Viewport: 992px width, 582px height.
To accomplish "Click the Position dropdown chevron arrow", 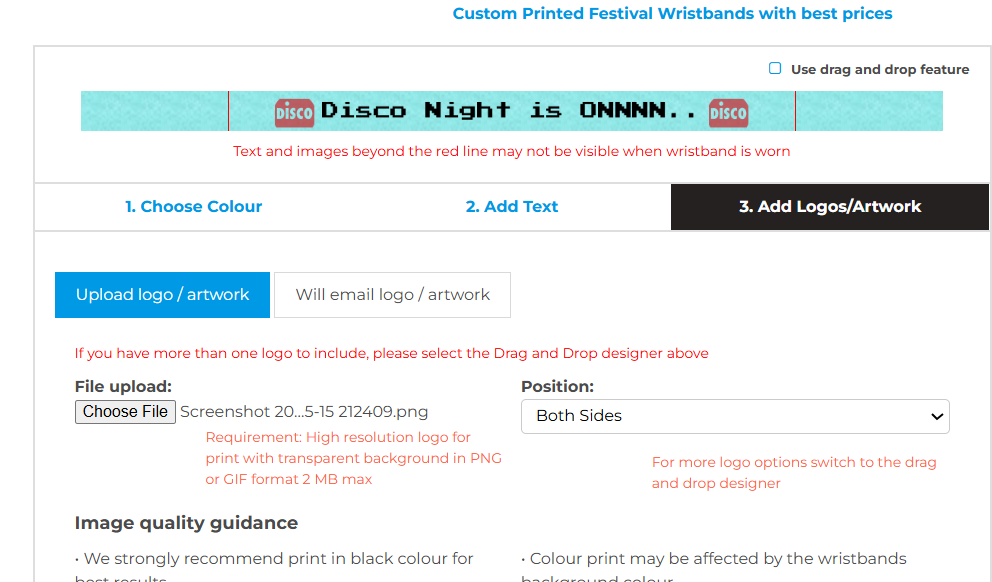I will pos(937,416).
